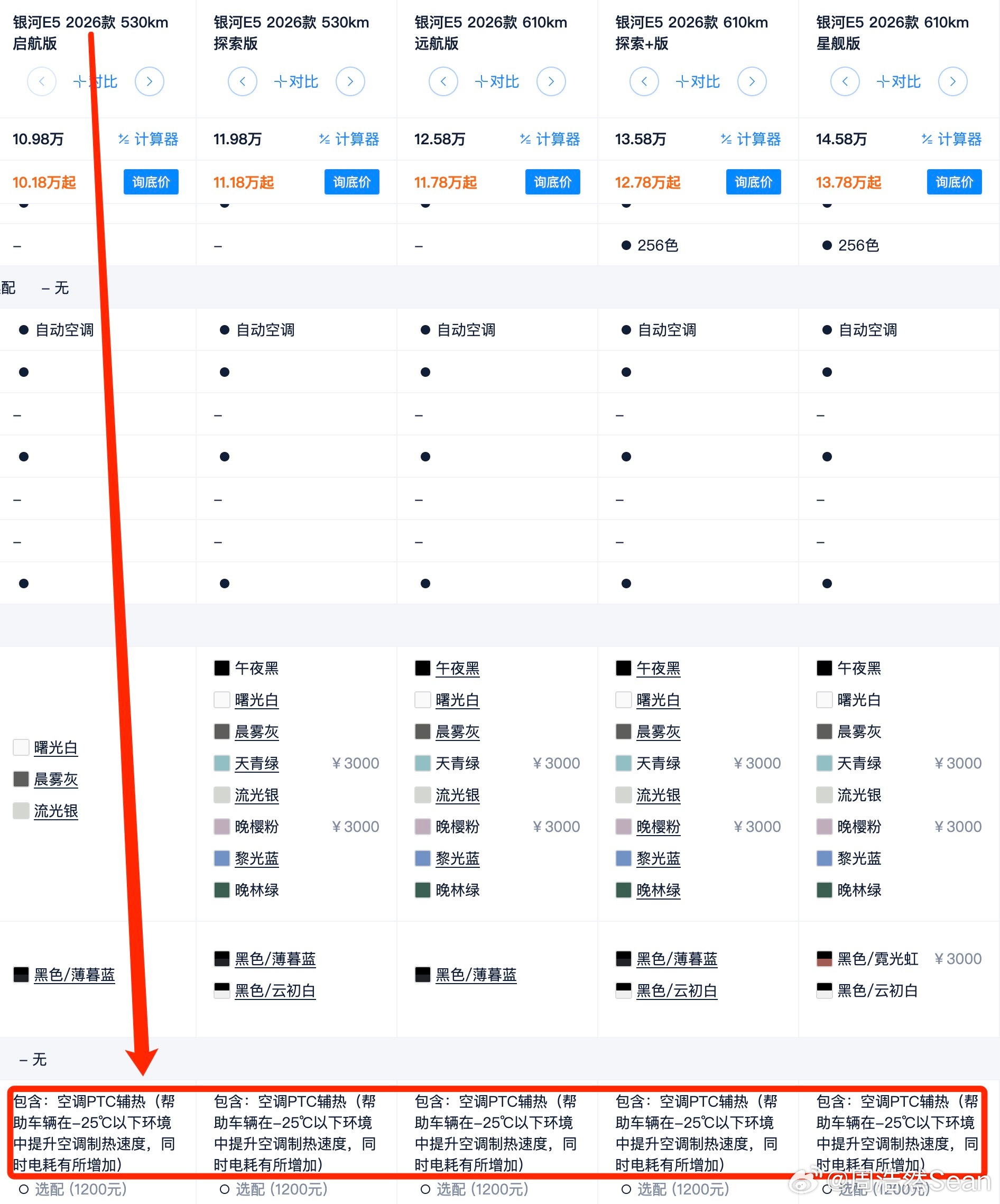Click left arrow under 530km 探索版

tap(243, 81)
